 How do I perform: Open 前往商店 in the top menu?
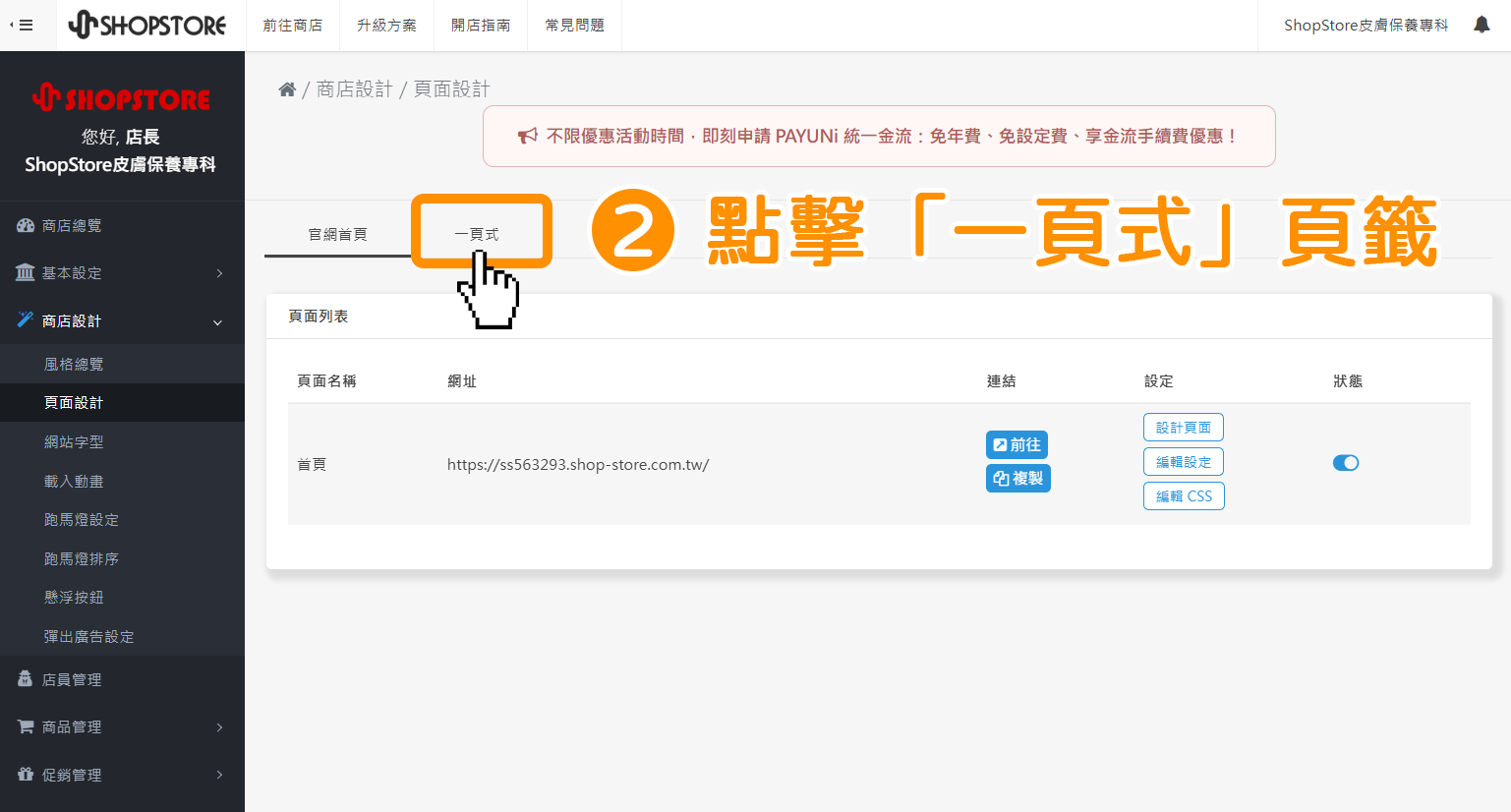(x=292, y=26)
